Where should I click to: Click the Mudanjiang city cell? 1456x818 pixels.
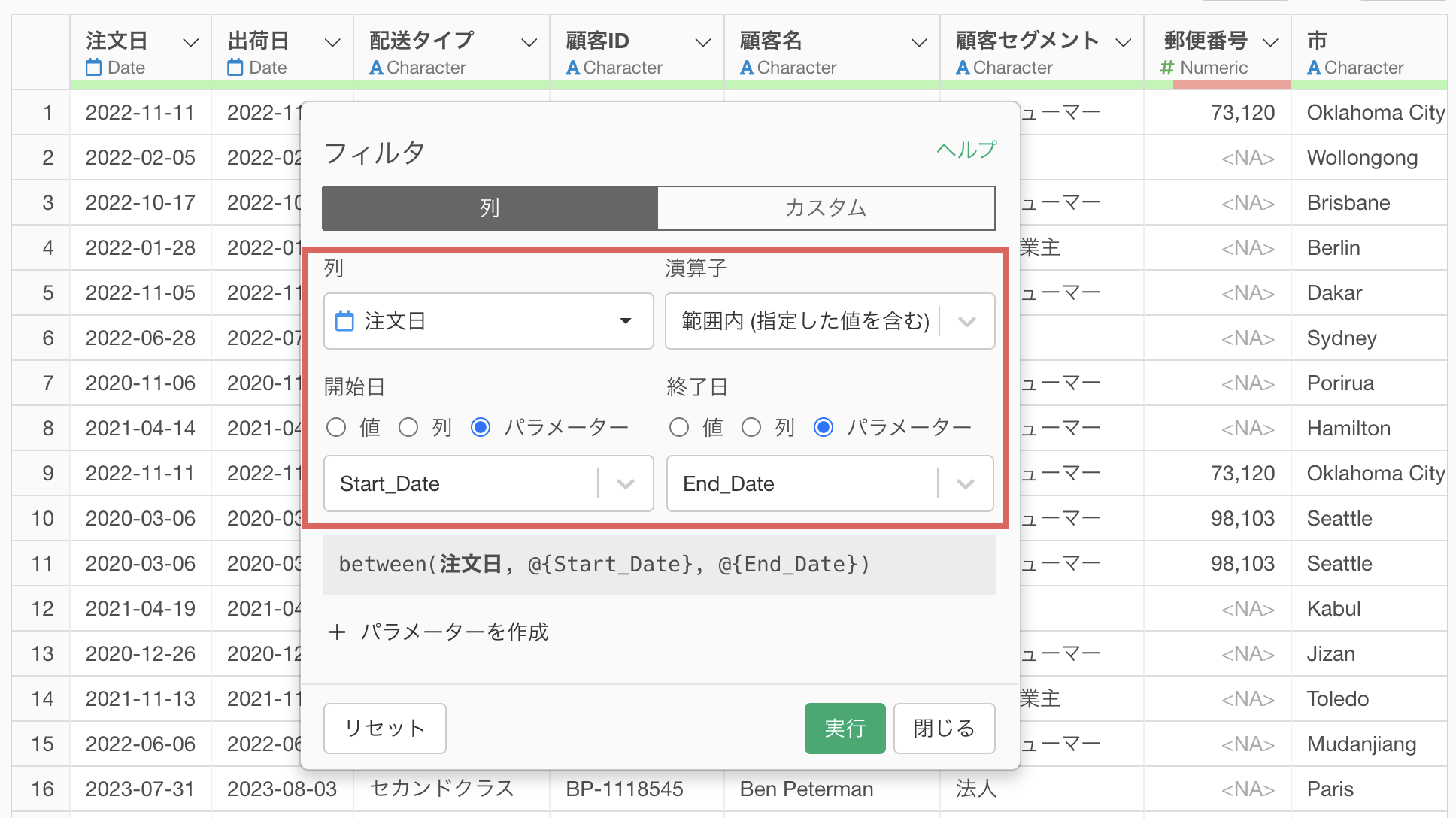1369,744
